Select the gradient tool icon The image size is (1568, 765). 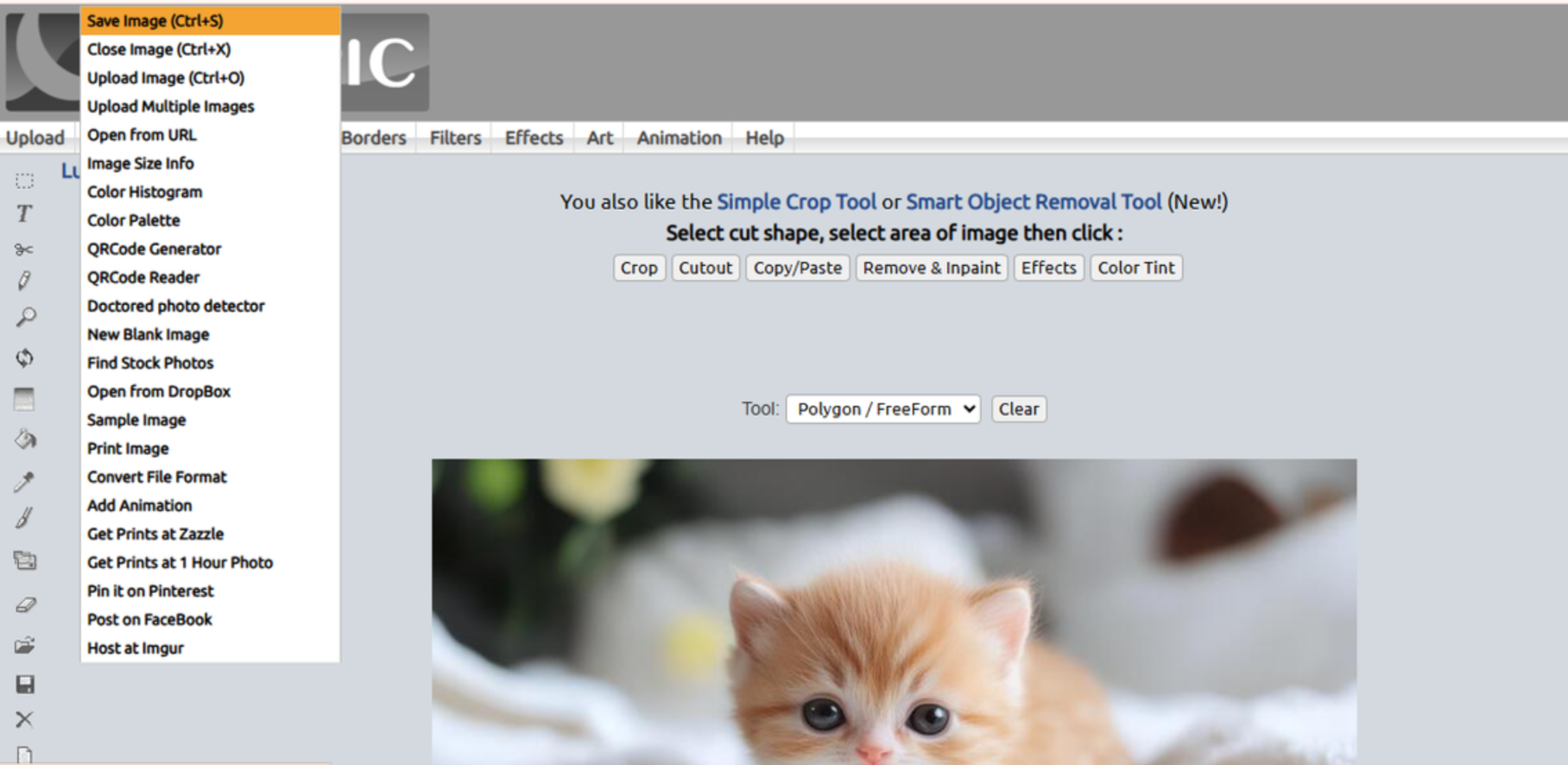pos(24,399)
